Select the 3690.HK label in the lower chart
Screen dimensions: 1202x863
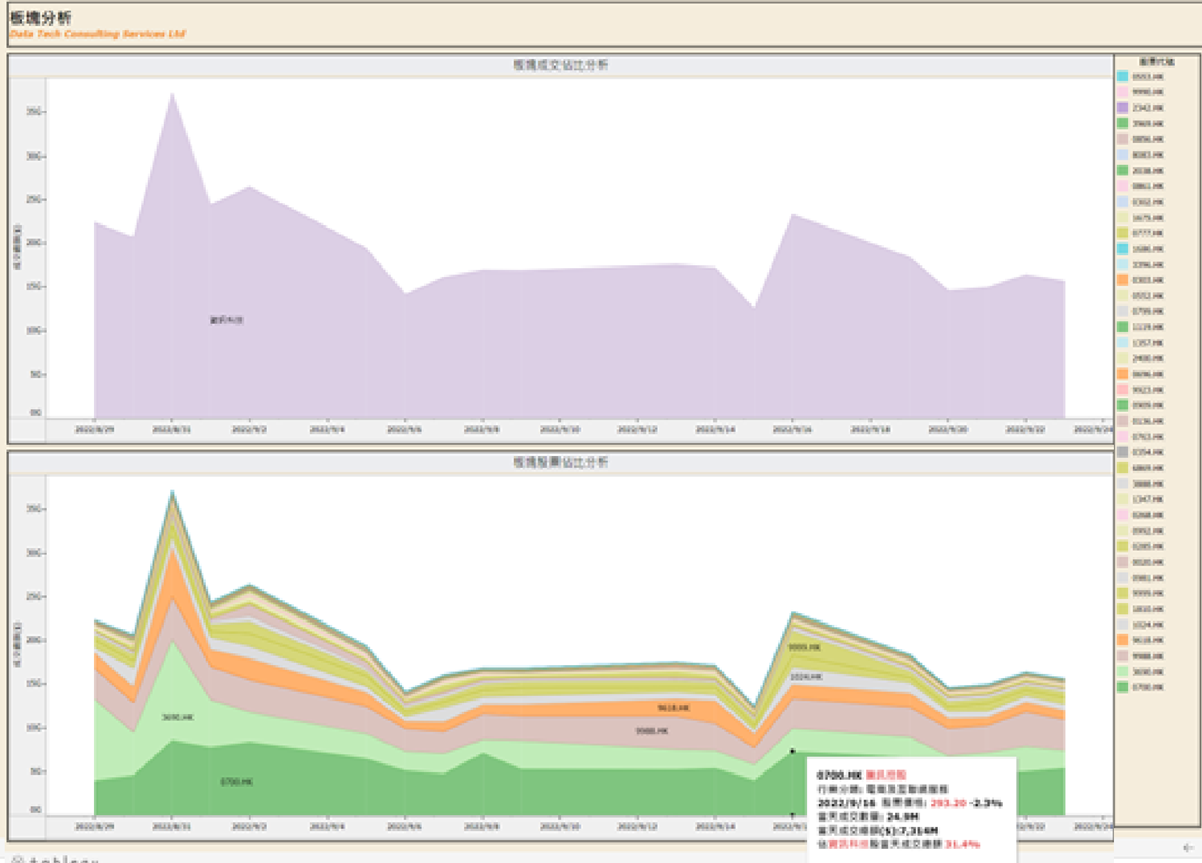click(178, 717)
